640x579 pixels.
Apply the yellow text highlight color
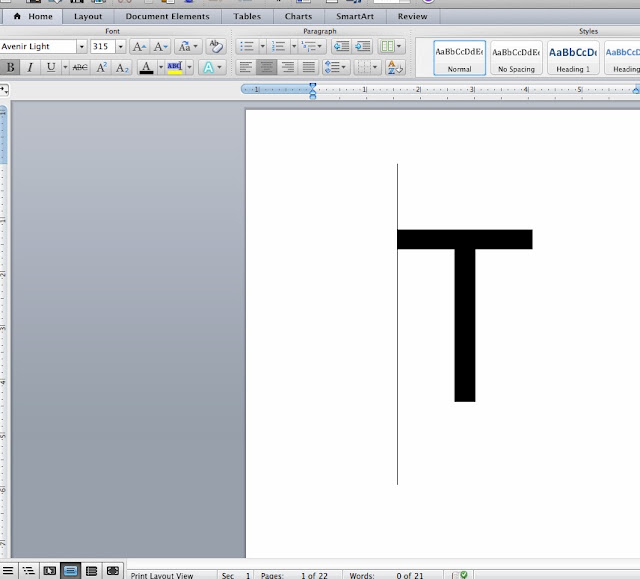click(175, 67)
